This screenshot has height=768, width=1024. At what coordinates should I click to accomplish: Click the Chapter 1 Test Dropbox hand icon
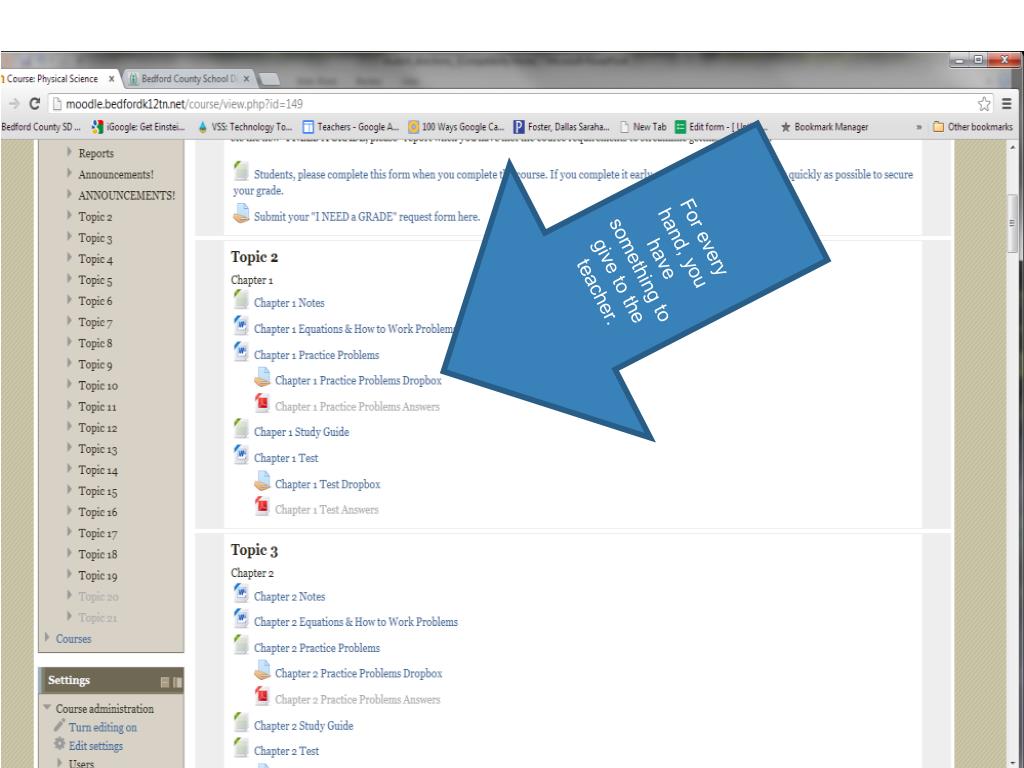[263, 481]
